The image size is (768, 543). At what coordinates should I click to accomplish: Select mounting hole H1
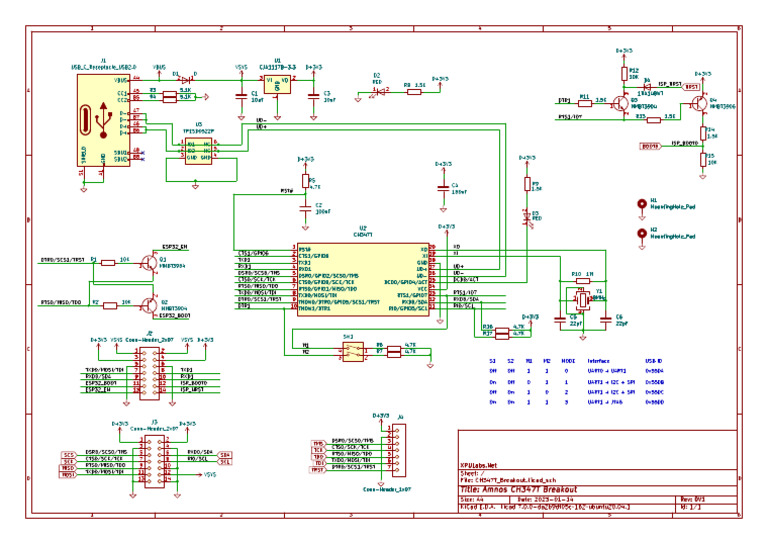(642, 204)
